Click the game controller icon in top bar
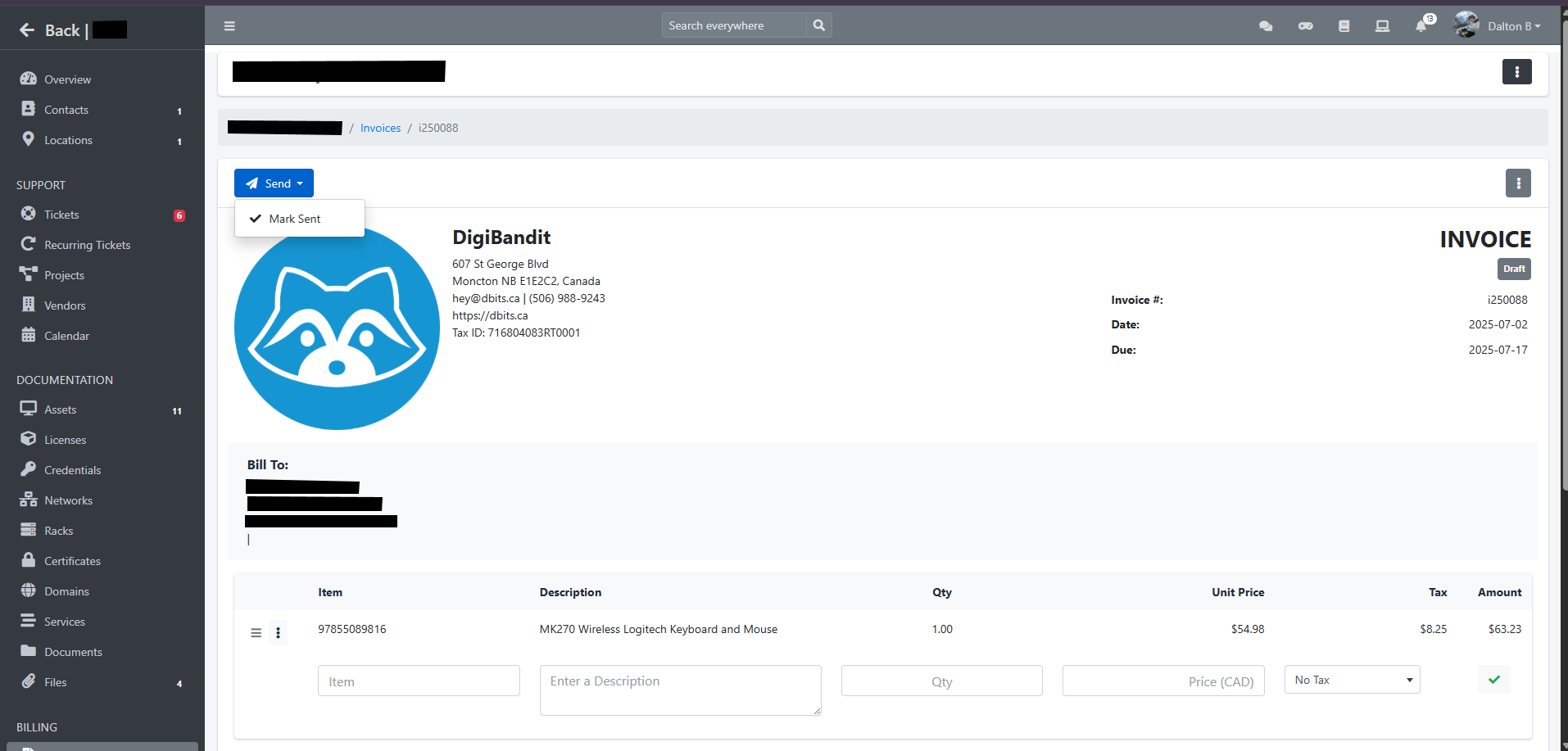Image resolution: width=1568 pixels, height=751 pixels. (1306, 26)
